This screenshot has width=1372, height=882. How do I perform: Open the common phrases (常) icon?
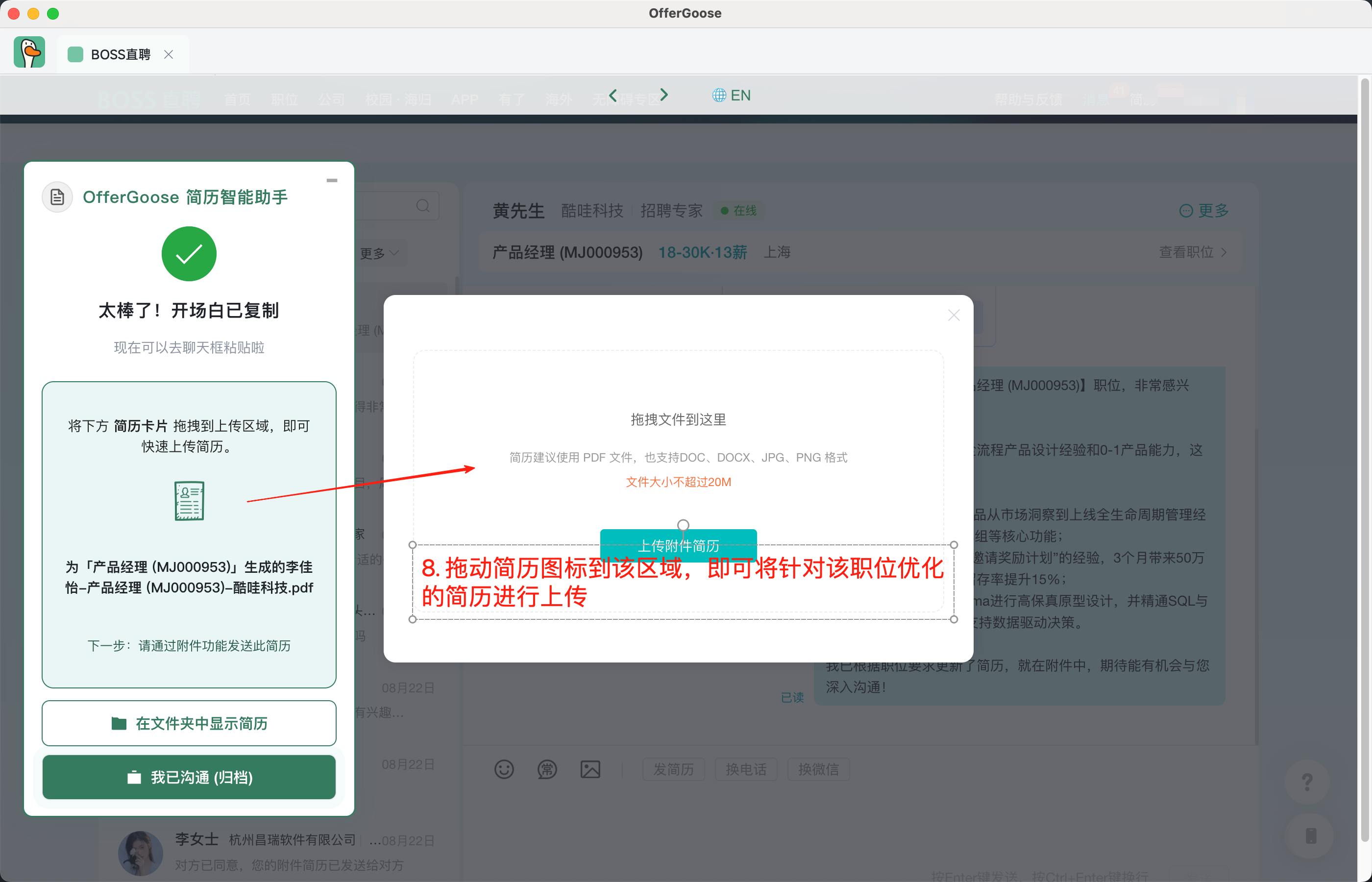pos(547,769)
